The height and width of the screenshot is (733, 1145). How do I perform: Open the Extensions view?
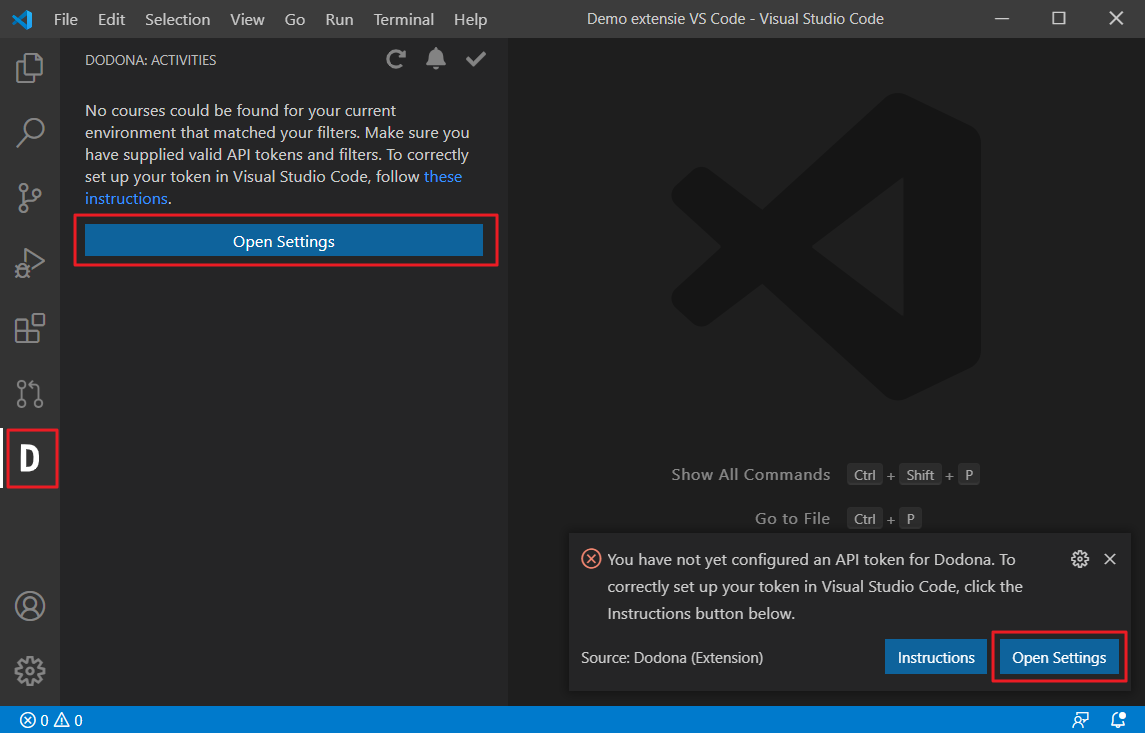[x=29, y=329]
